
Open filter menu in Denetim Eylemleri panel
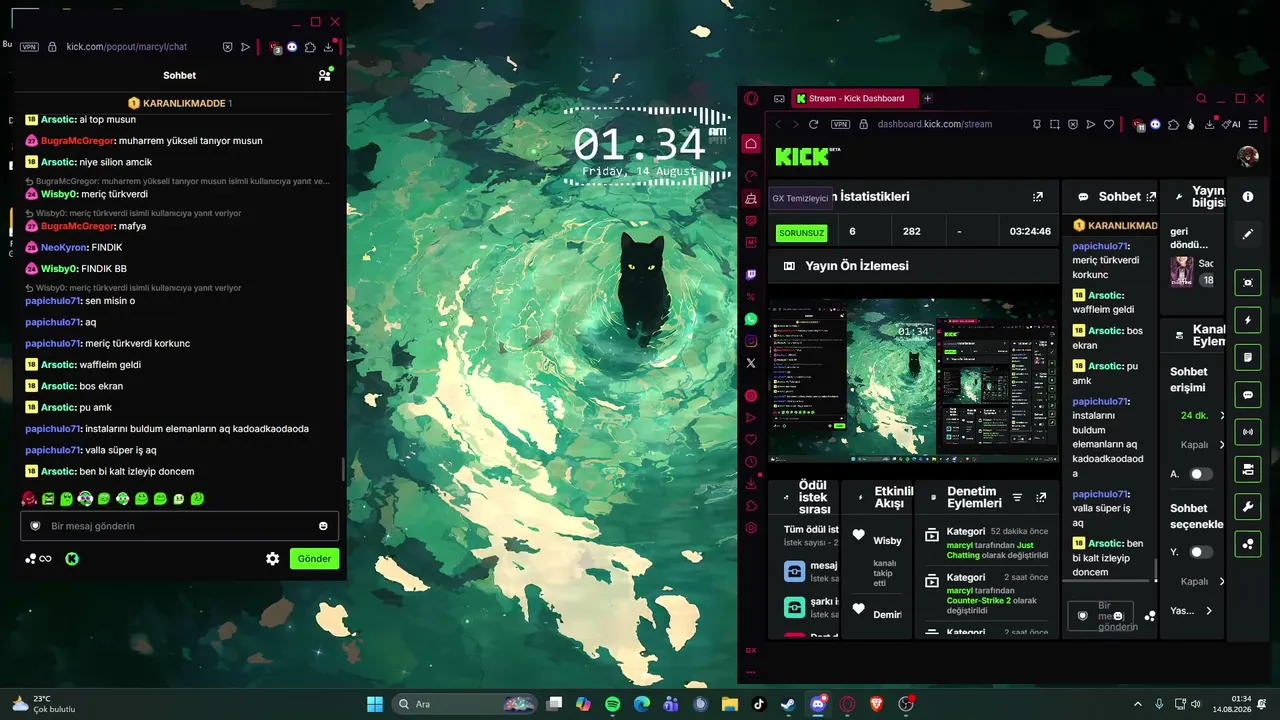[1017, 497]
